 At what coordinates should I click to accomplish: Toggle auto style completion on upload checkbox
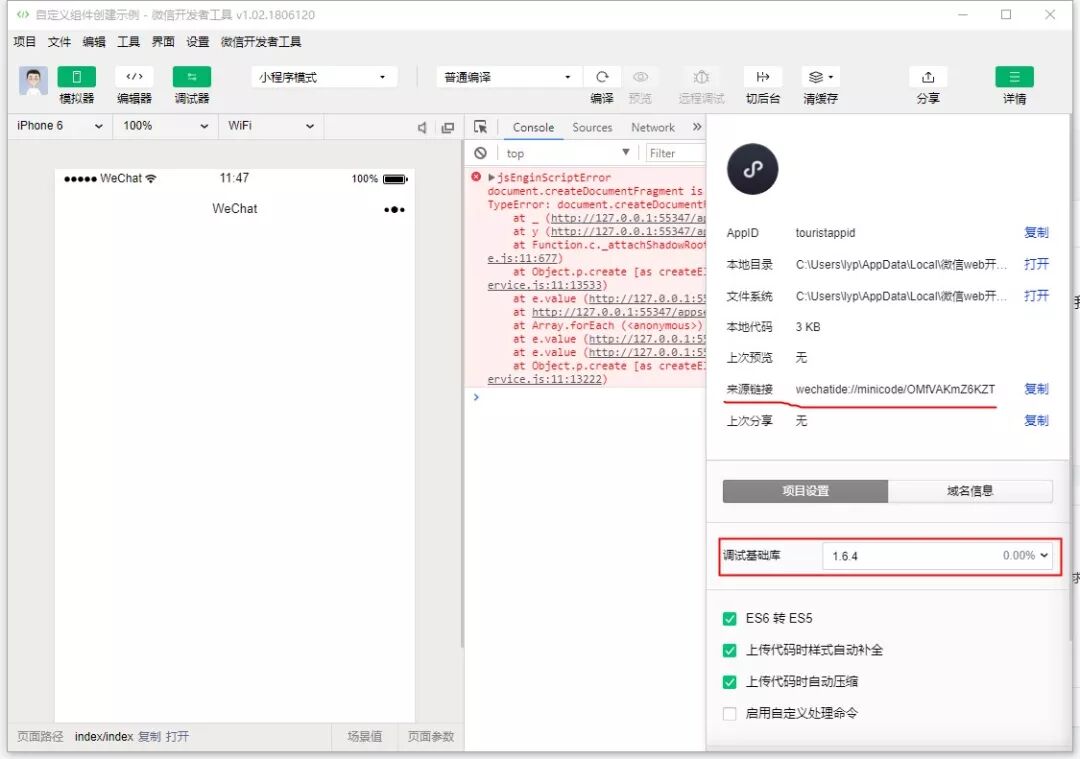[729, 650]
